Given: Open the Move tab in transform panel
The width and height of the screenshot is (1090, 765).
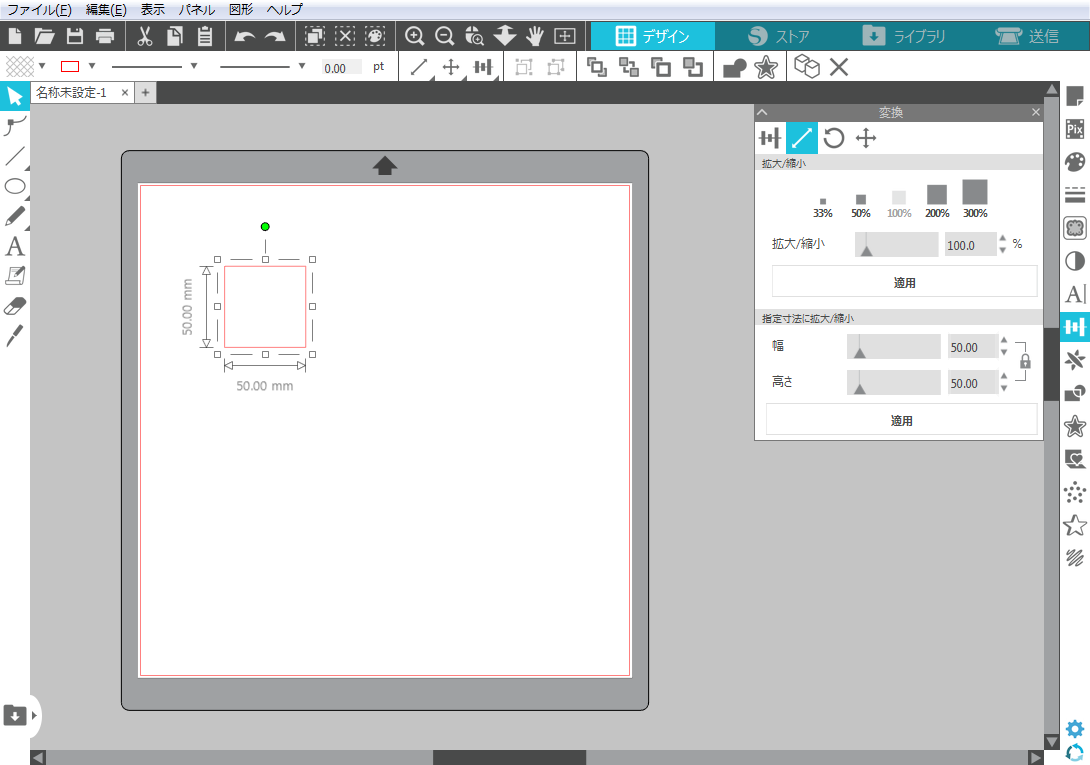Looking at the screenshot, I should pyautogui.click(x=866, y=138).
